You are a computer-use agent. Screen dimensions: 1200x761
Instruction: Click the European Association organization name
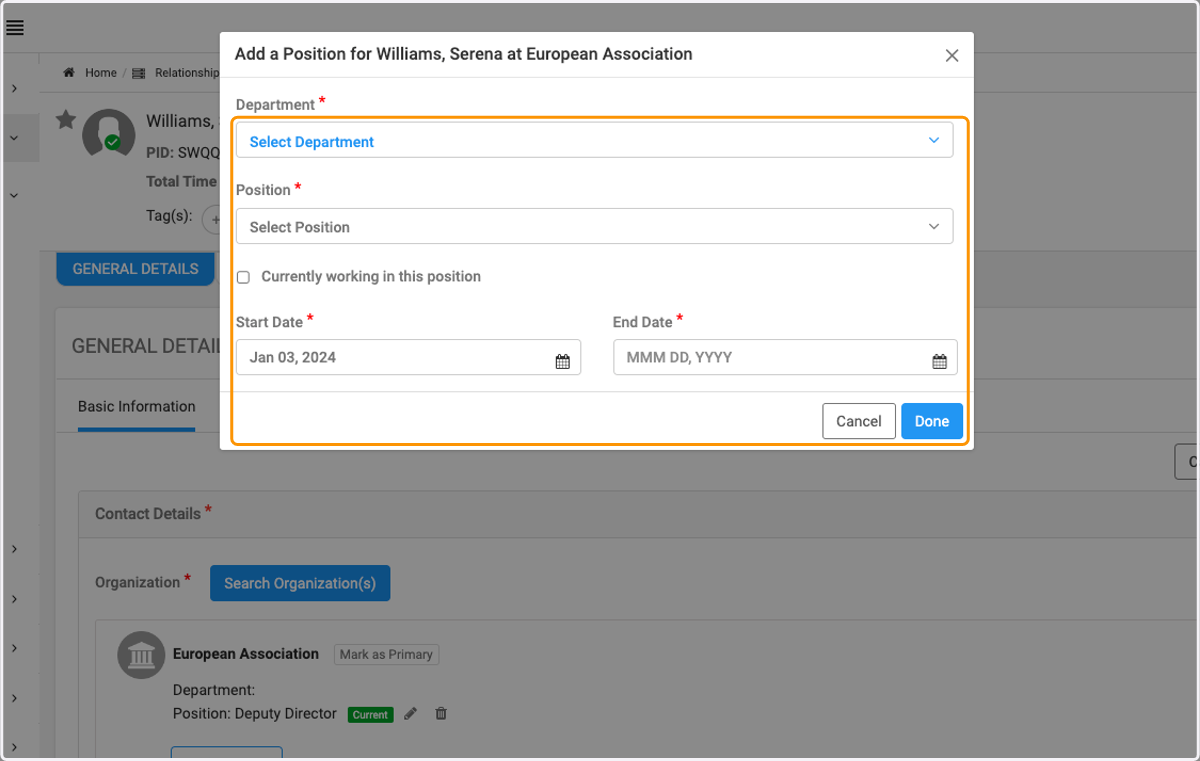click(246, 654)
